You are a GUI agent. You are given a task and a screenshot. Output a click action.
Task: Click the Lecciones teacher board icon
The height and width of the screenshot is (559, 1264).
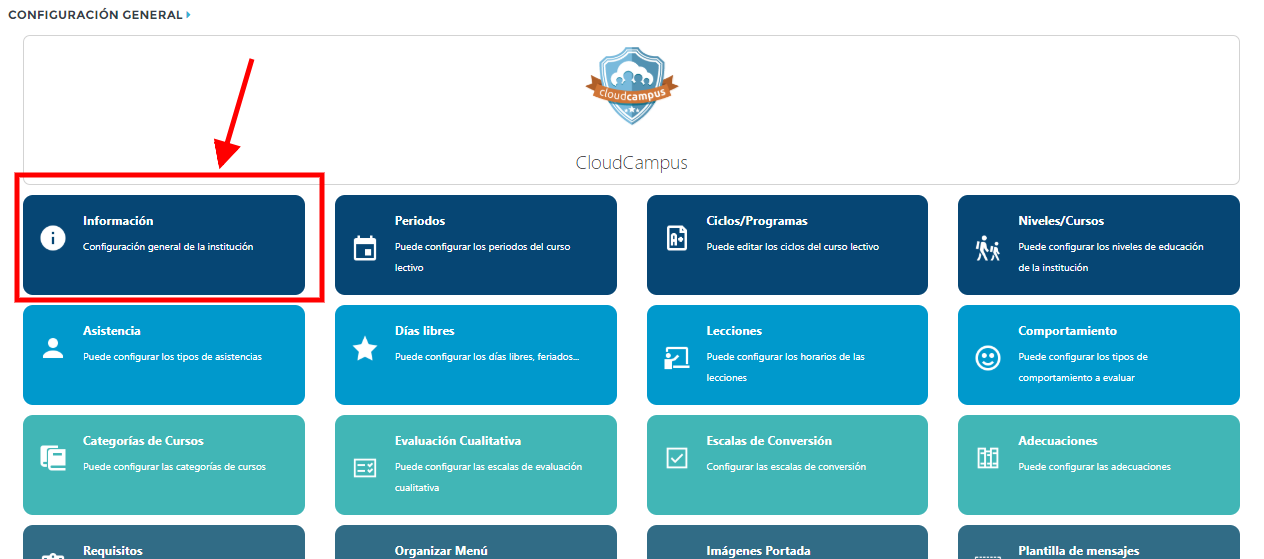coord(677,358)
